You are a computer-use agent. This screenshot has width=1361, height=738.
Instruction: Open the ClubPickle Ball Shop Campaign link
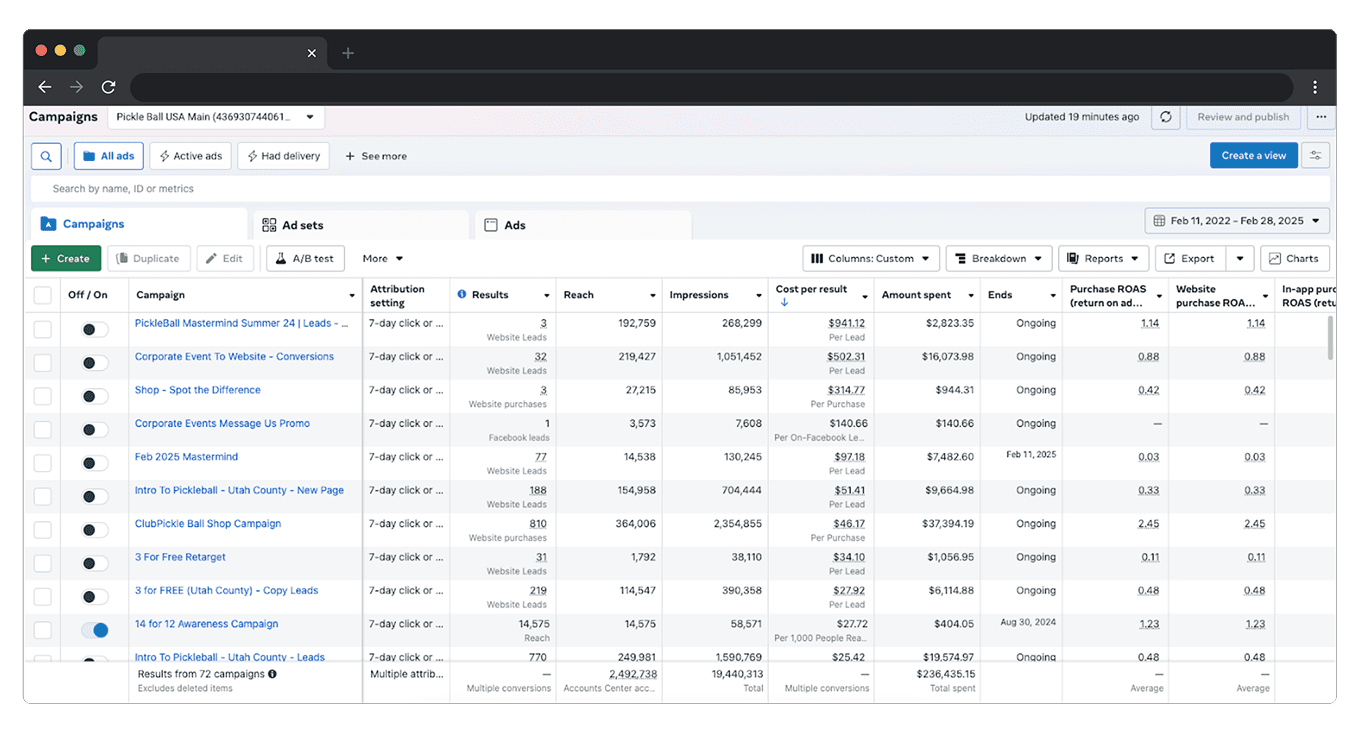pyautogui.click(x=208, y=524)
